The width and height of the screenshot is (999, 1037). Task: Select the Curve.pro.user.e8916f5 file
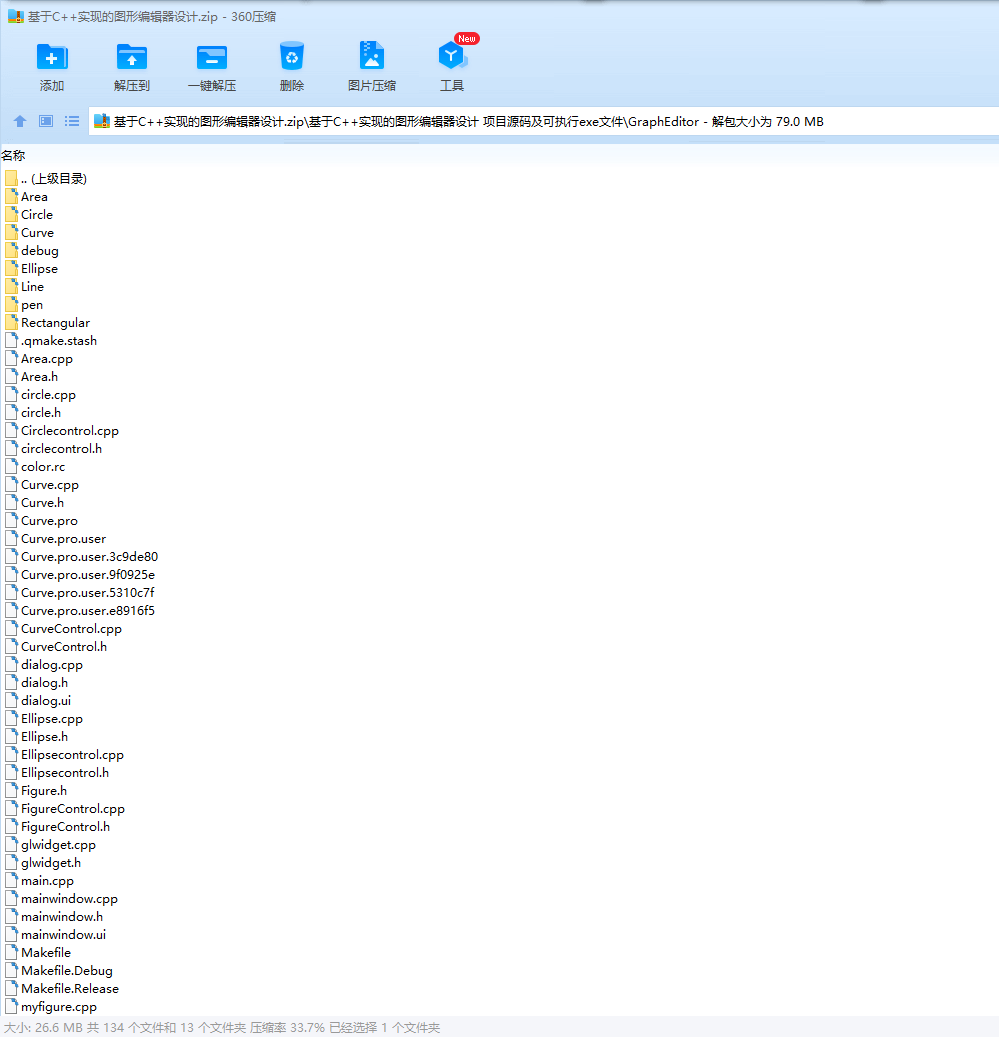(80, 611)
